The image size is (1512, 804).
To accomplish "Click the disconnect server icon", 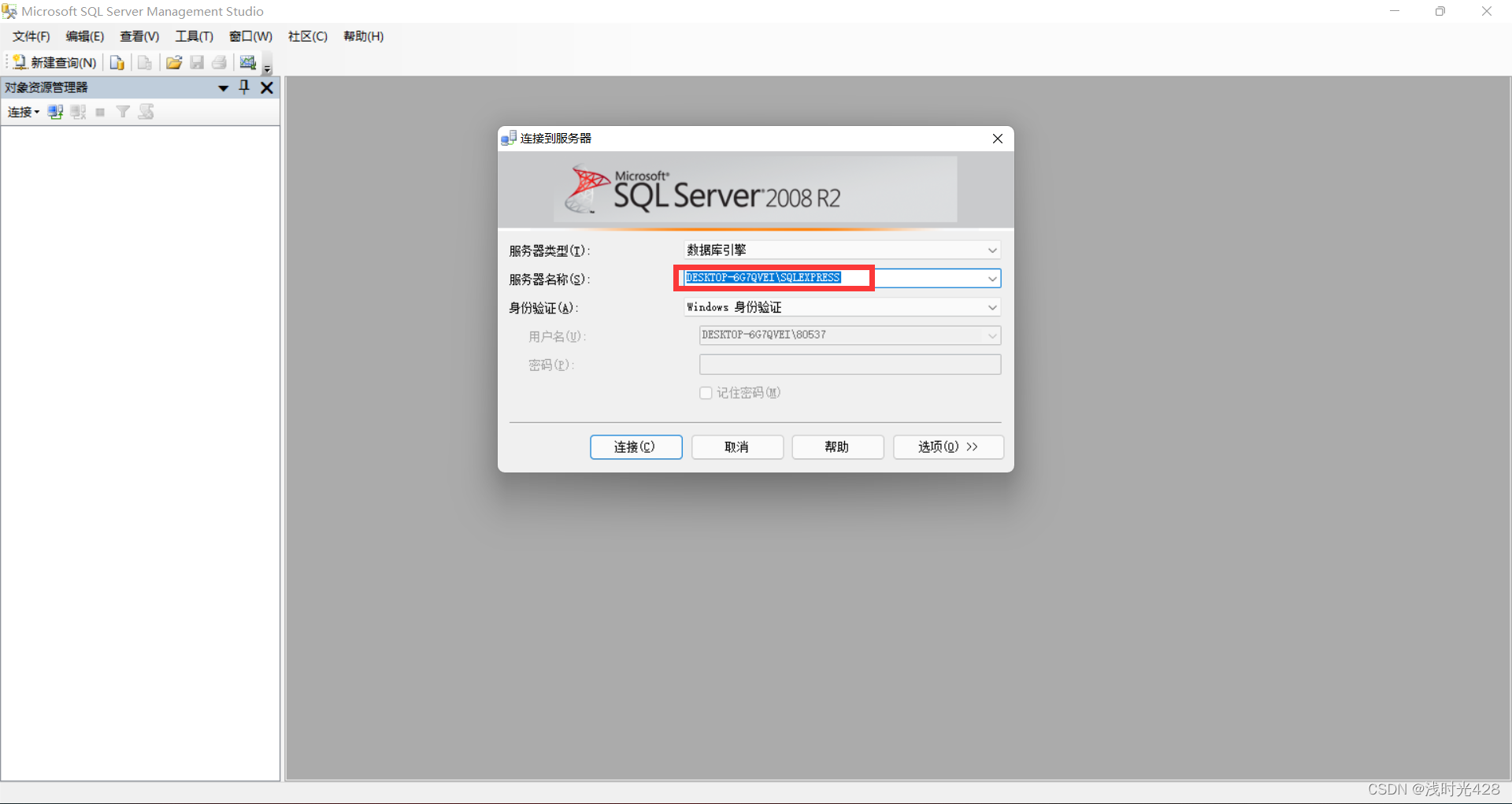I will 78,112.
